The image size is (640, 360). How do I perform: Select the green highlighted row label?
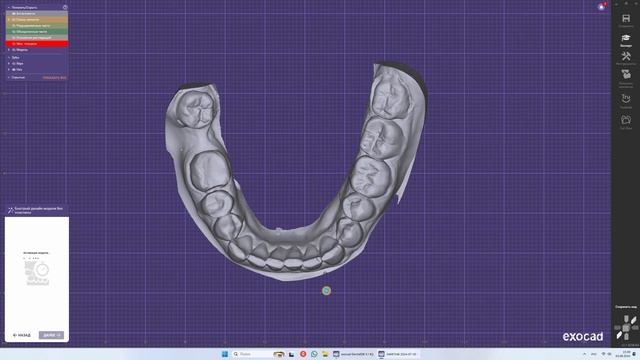31,31
